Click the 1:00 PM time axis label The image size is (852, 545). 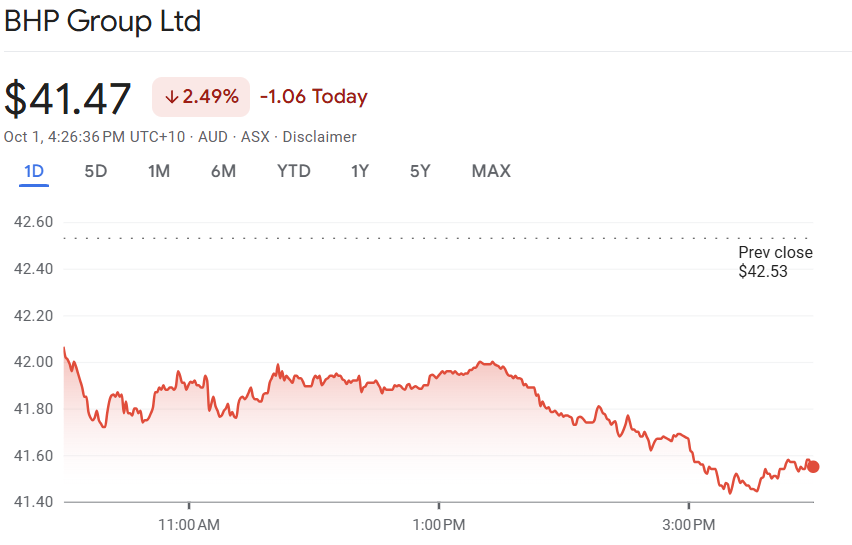439,524
